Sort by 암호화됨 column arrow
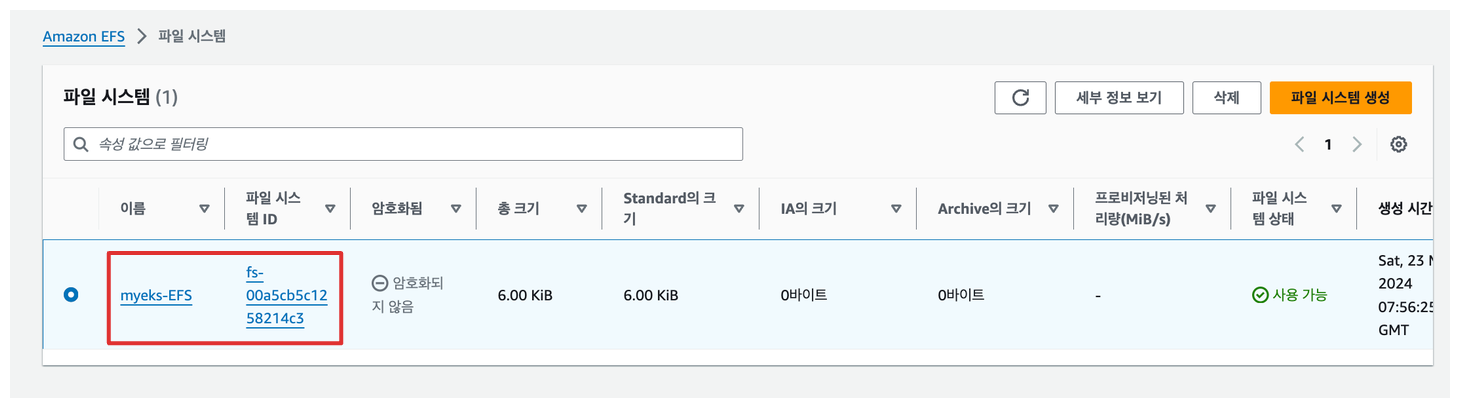This screenshot has width=1460, height=408. (x=456, y=209)
